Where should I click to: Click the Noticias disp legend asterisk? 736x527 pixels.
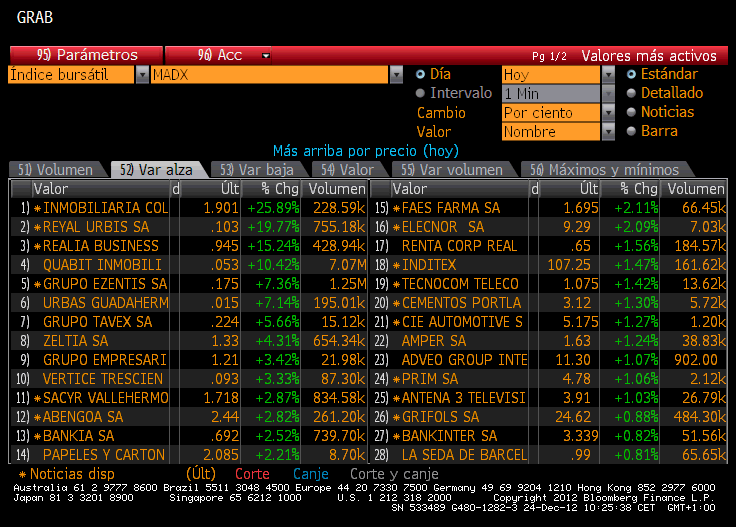coord(22,474)
